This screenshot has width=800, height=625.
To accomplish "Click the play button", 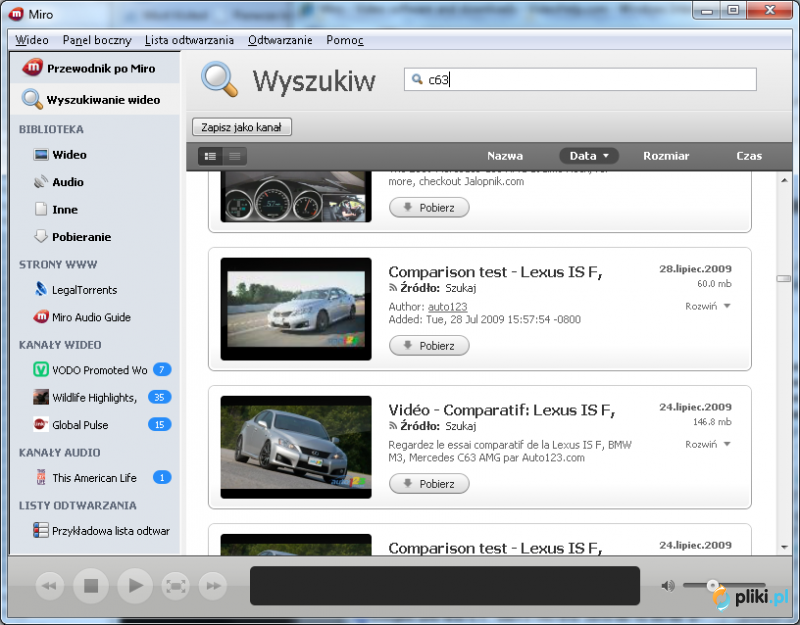I will click(x=135, y=586).
